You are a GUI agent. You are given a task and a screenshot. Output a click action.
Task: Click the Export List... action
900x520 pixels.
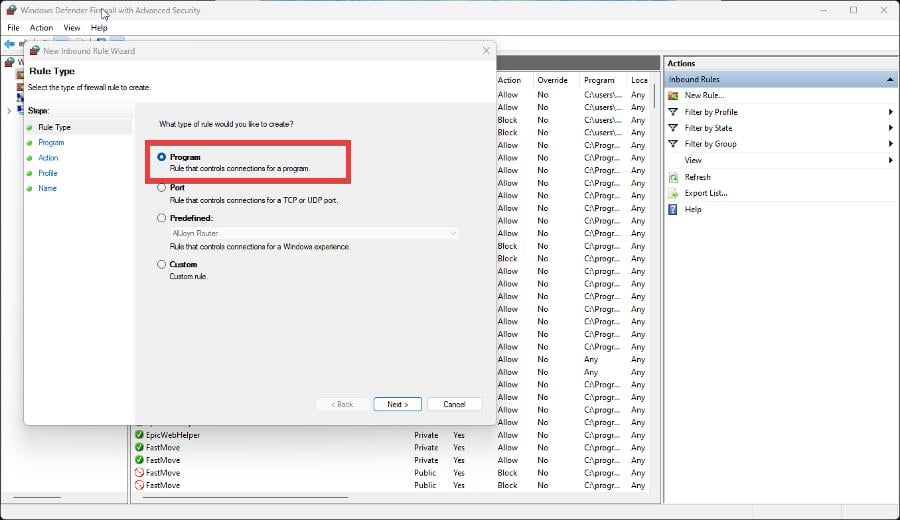point(706,193)
